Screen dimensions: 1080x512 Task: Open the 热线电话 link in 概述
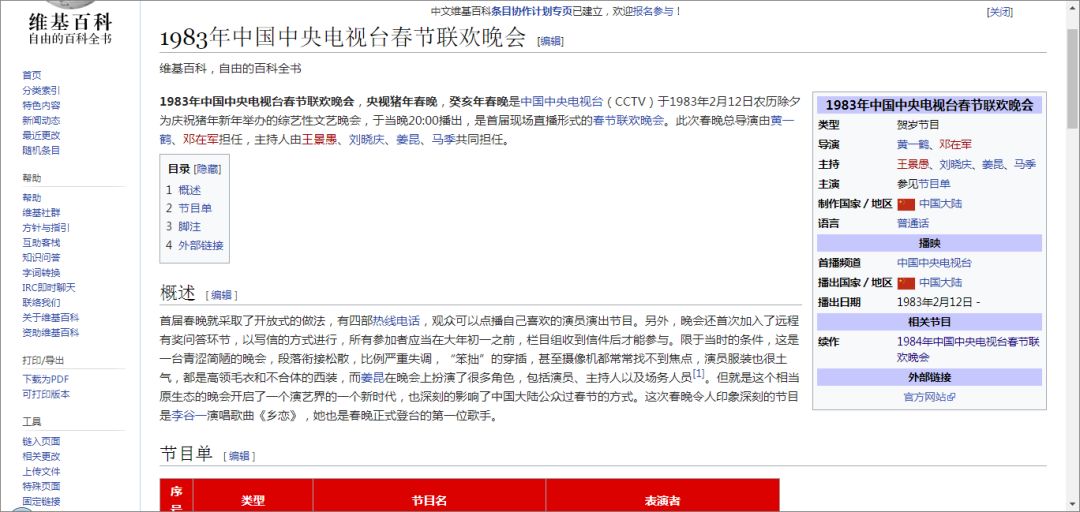(396, 321)
